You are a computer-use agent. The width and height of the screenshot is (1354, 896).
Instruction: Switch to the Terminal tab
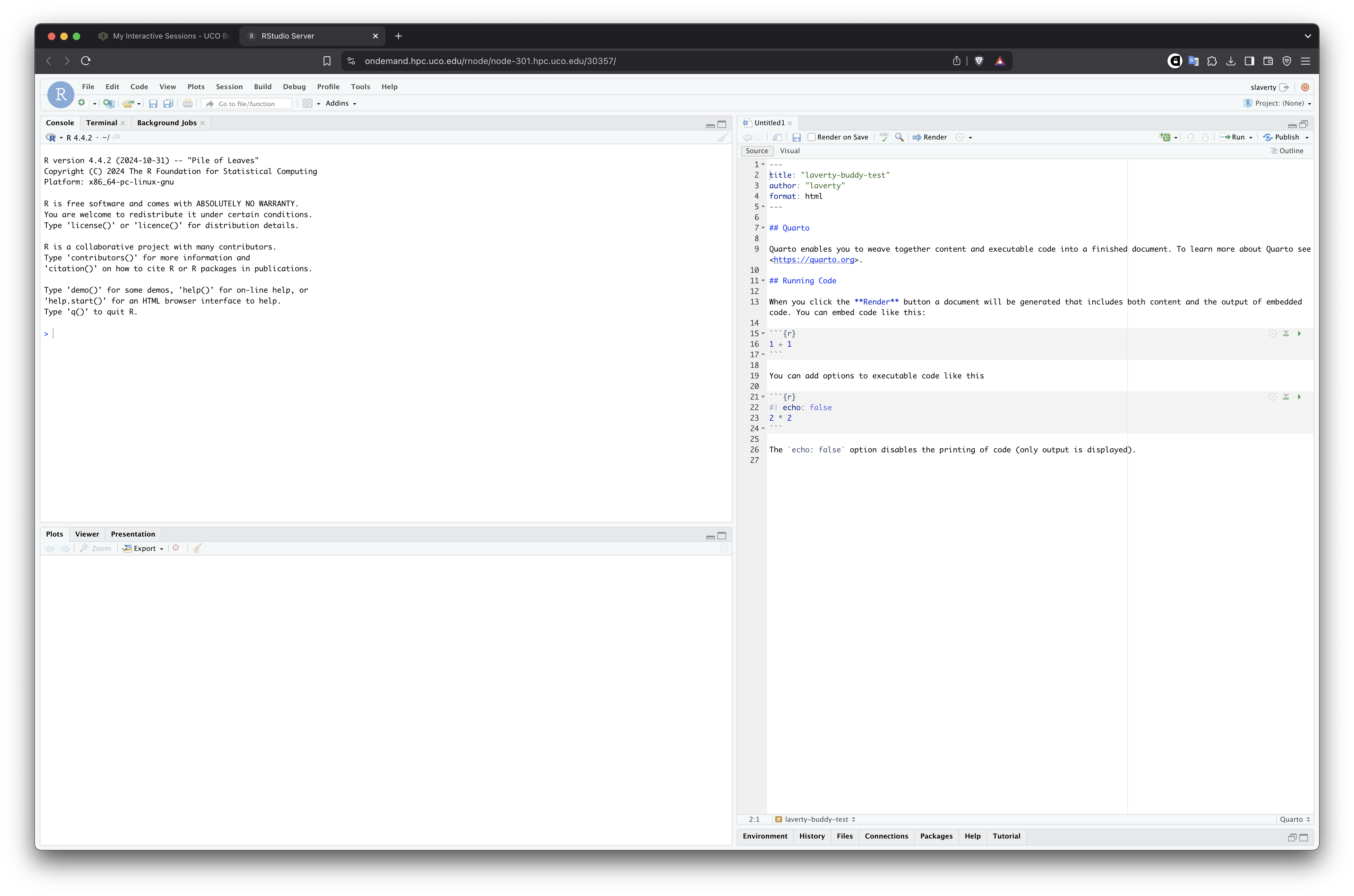[101, 123]
